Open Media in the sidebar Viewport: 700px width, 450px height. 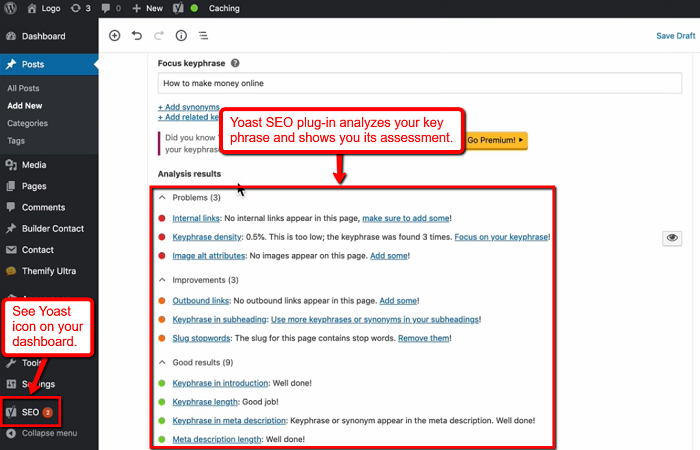(49, 165)
